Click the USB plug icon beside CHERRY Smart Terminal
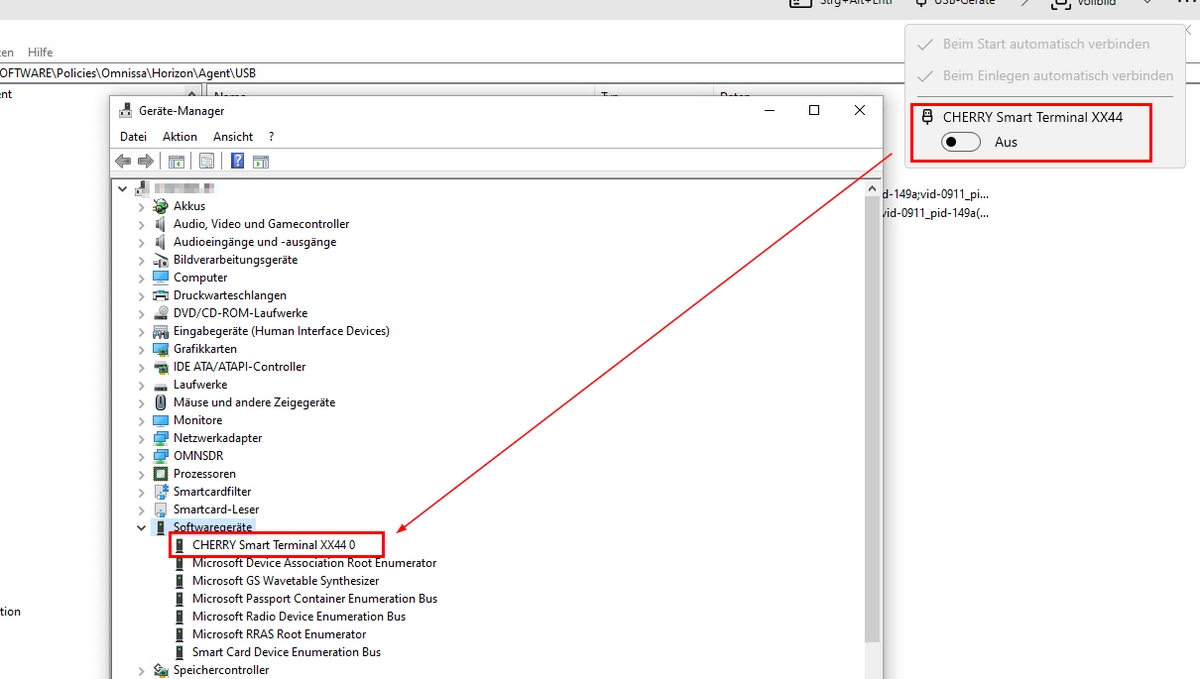Viewport: 1200px width, 679px height. pos(927,117)
